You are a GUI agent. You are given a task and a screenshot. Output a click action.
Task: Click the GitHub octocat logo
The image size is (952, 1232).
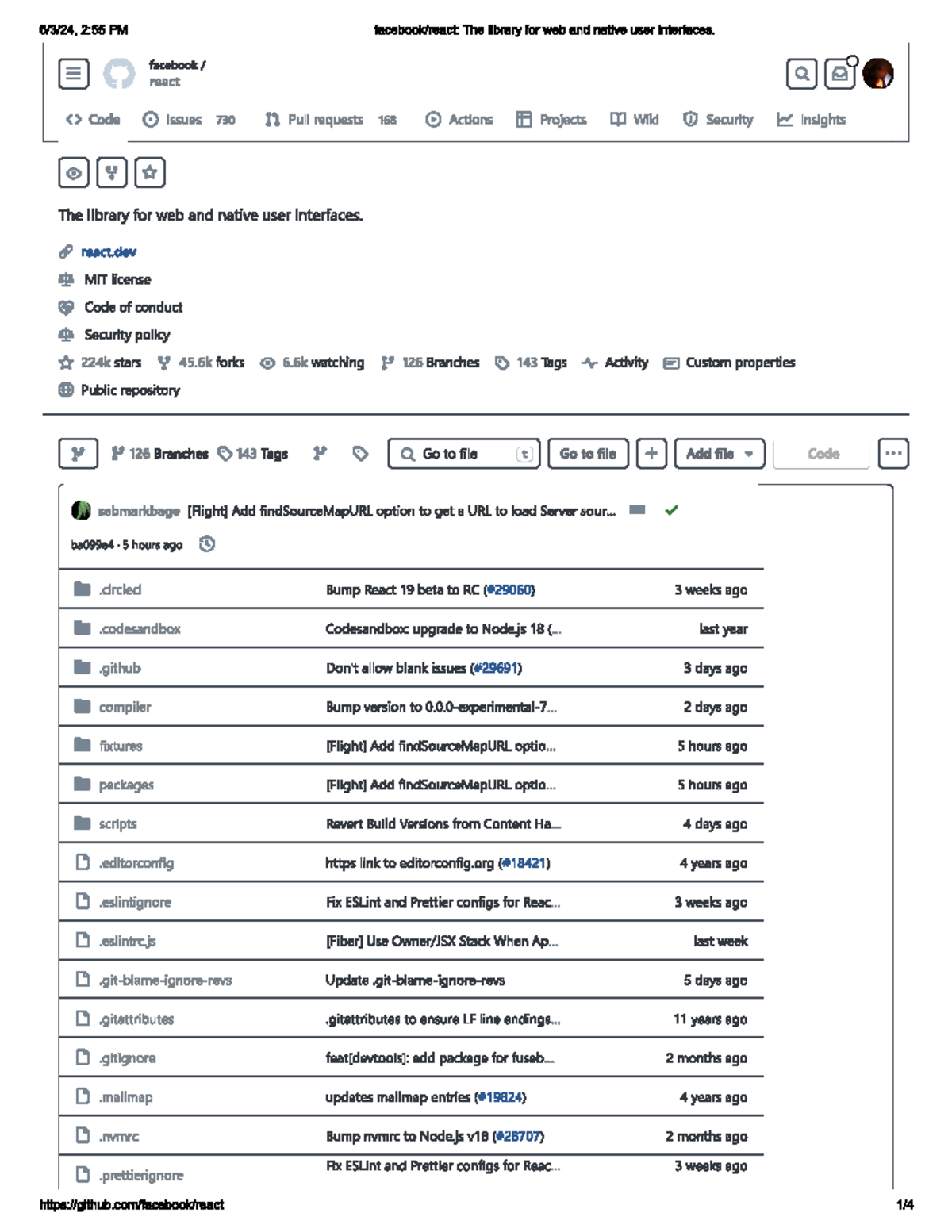[x=119, y=75]
